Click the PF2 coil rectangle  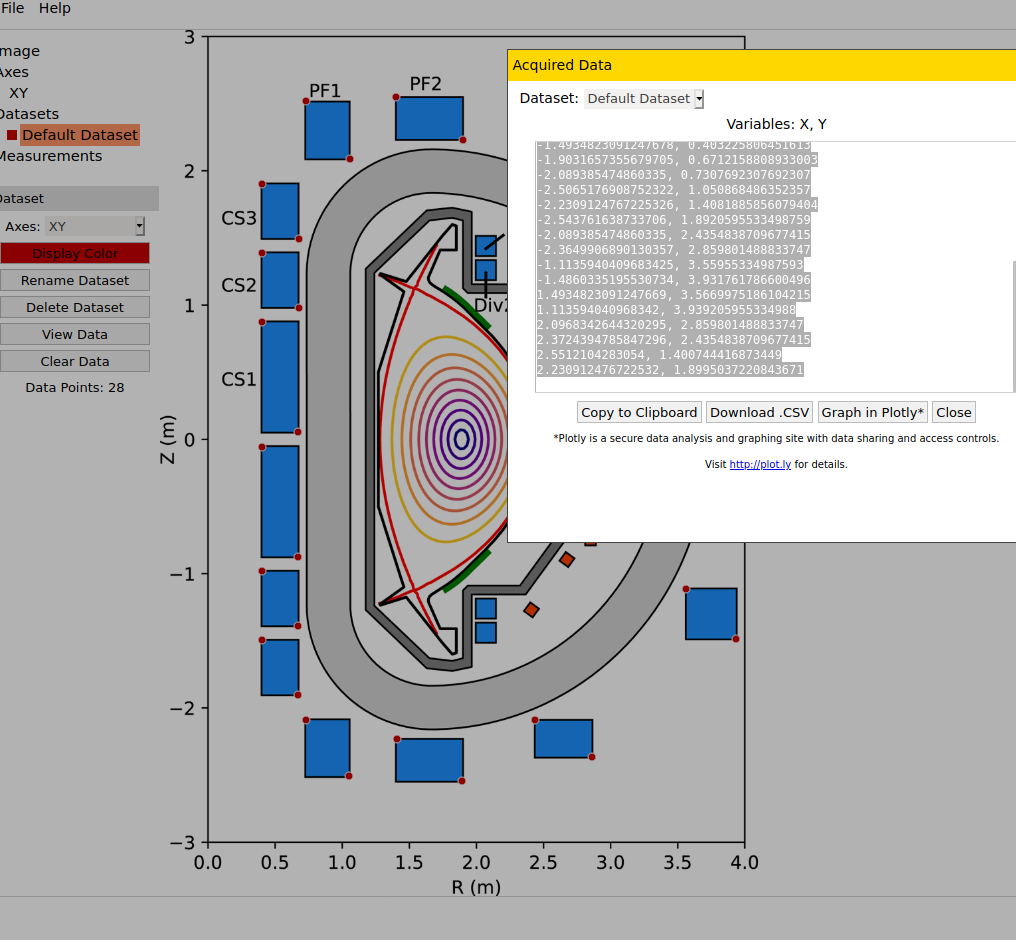(429, 118)
